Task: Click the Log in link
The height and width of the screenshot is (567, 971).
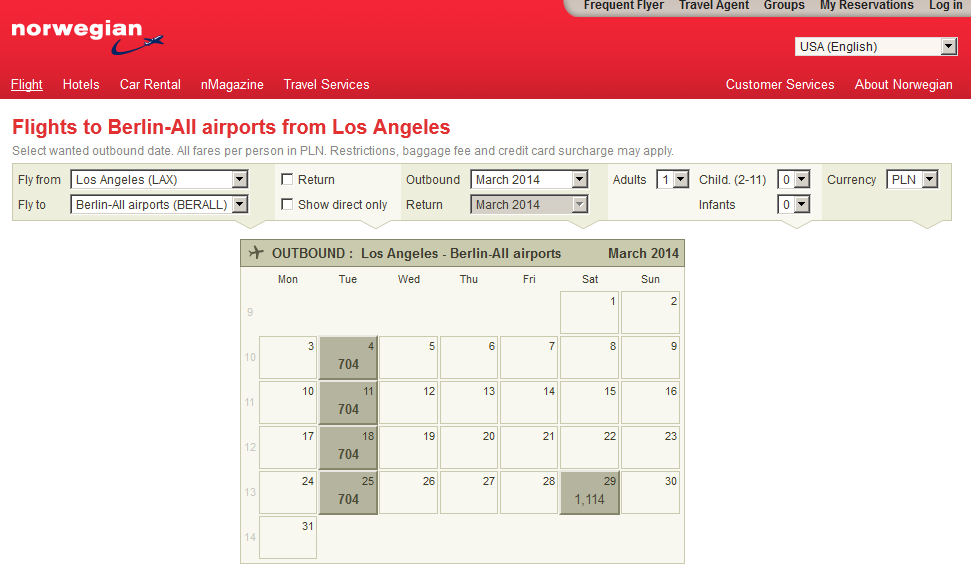Action: pos(946,6)
